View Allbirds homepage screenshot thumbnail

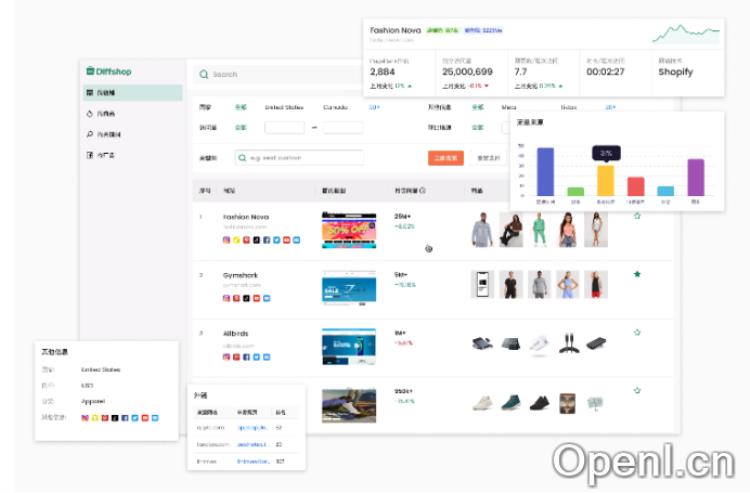pos(349,347)
